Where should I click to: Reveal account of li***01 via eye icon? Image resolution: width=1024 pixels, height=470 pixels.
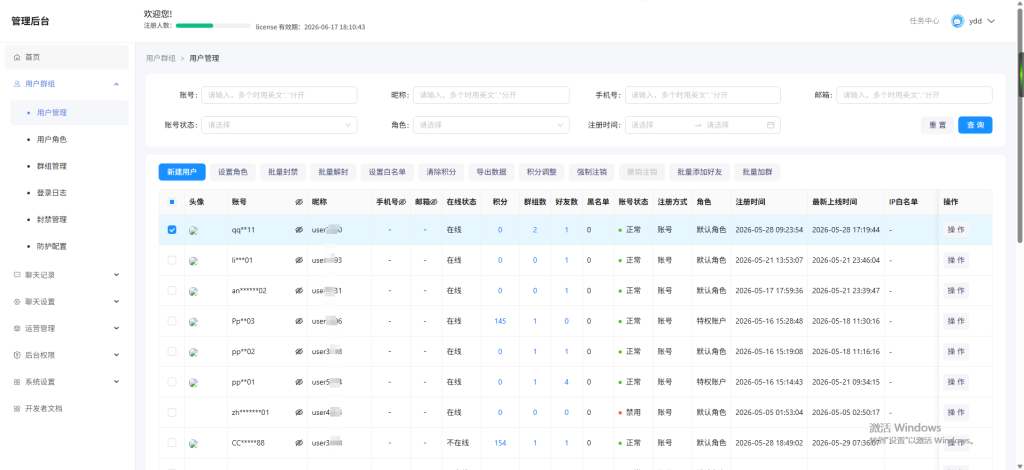(299, 260)
